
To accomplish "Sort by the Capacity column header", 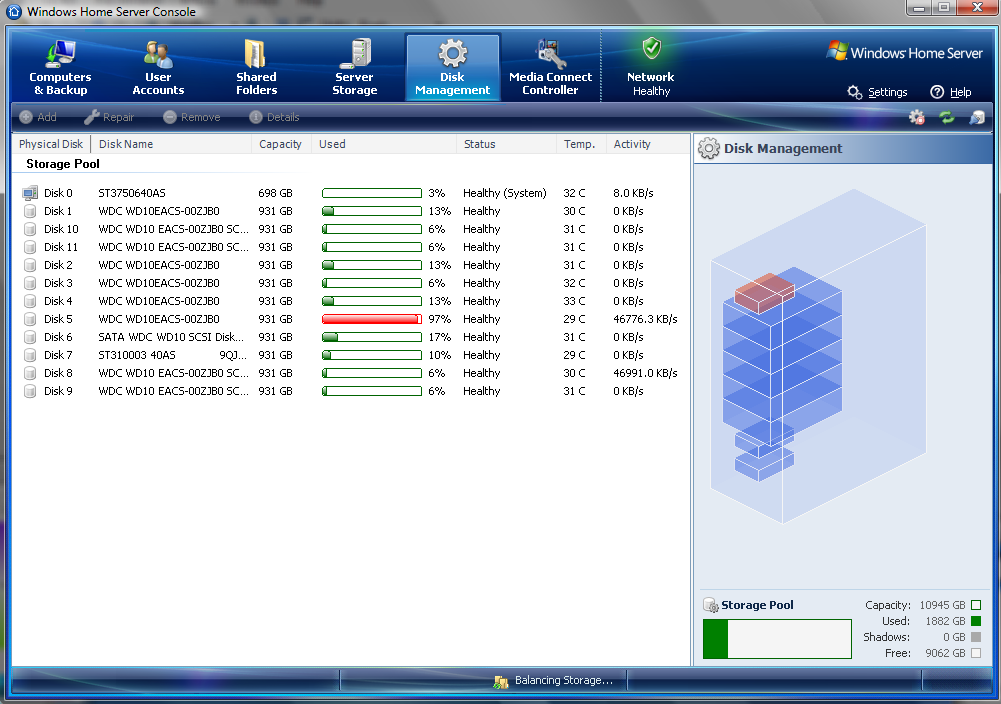I will (x=280, y=144).
